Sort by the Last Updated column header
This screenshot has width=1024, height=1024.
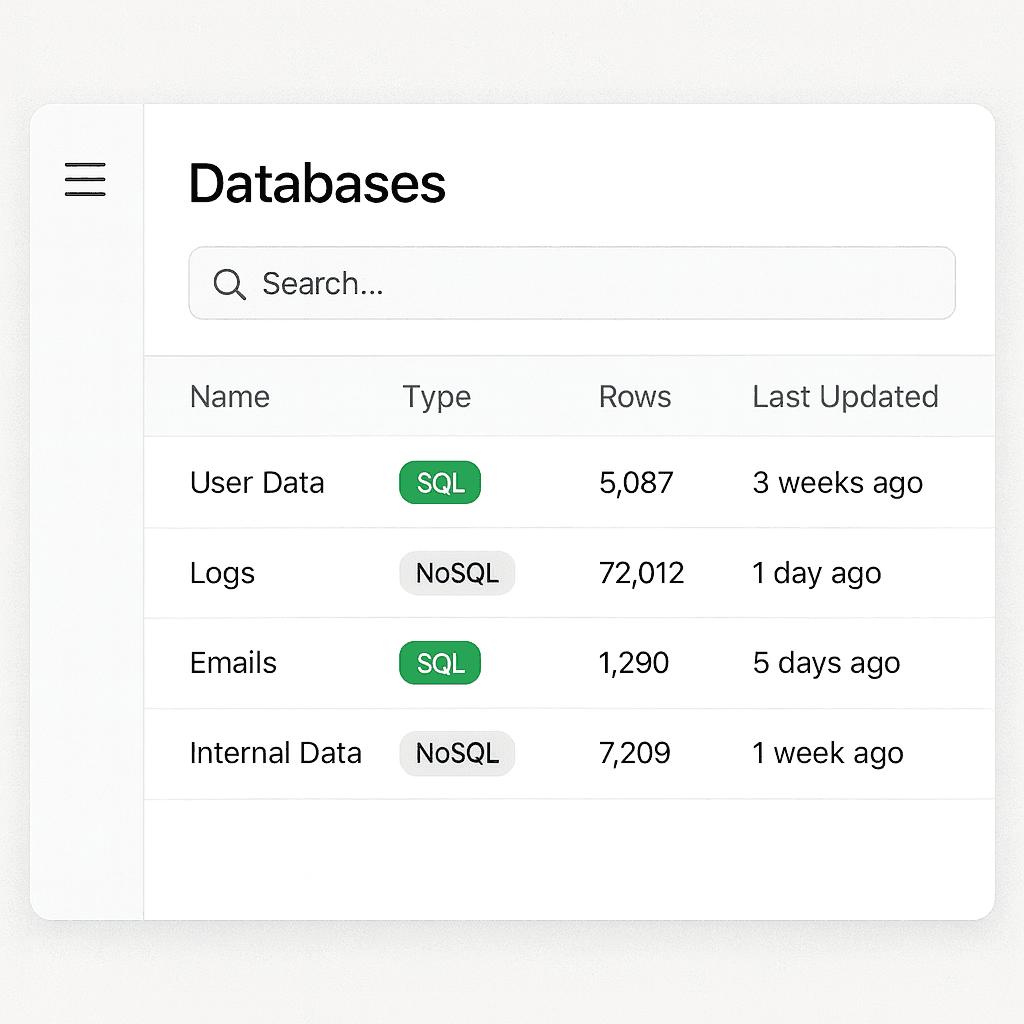845,397
